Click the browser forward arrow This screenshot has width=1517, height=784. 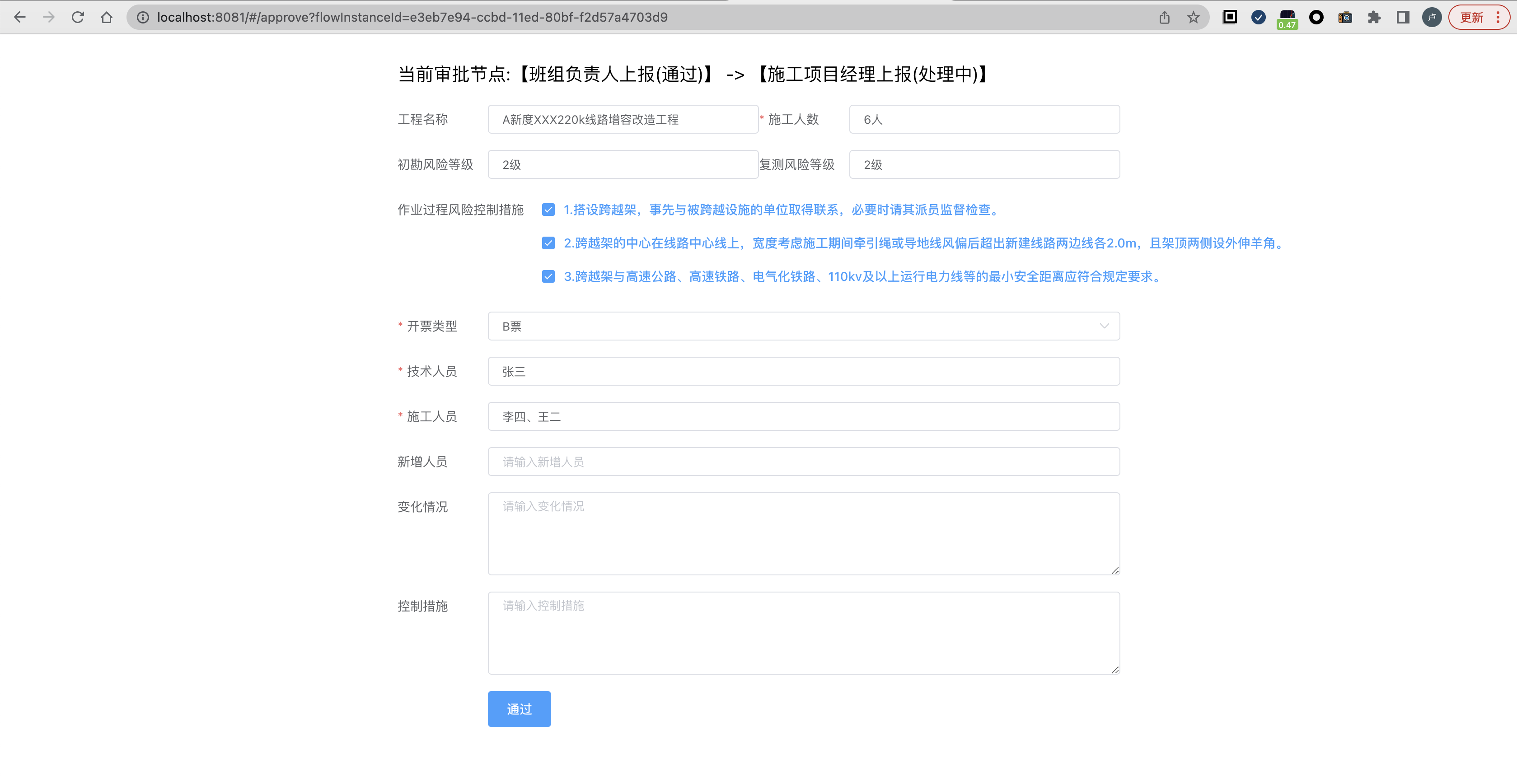pyautogui.click(x=49, y=17)
